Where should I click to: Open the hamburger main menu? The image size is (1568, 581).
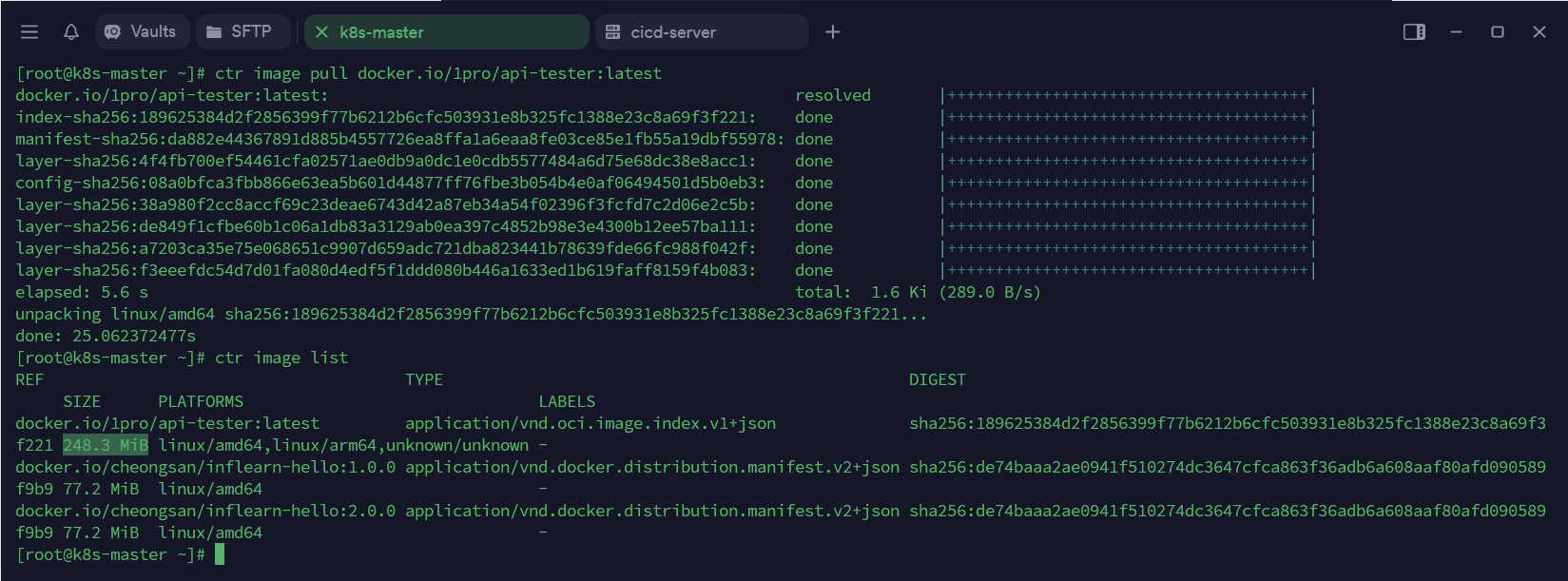(x=29, y=32)
